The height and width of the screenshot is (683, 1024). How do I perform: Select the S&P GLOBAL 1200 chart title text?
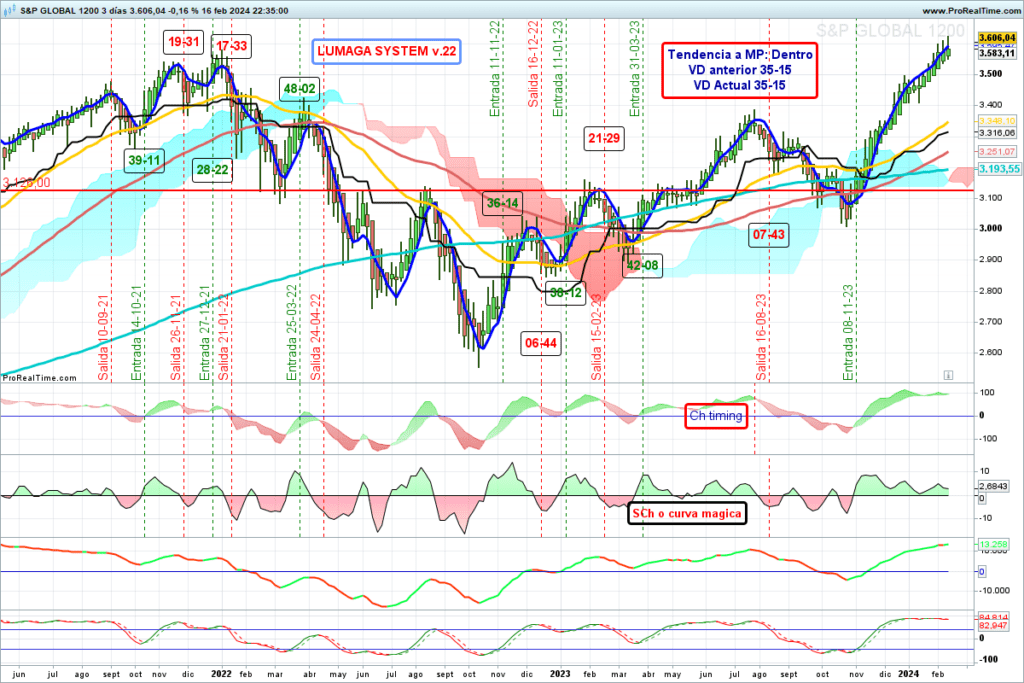(x=59, y=11)
